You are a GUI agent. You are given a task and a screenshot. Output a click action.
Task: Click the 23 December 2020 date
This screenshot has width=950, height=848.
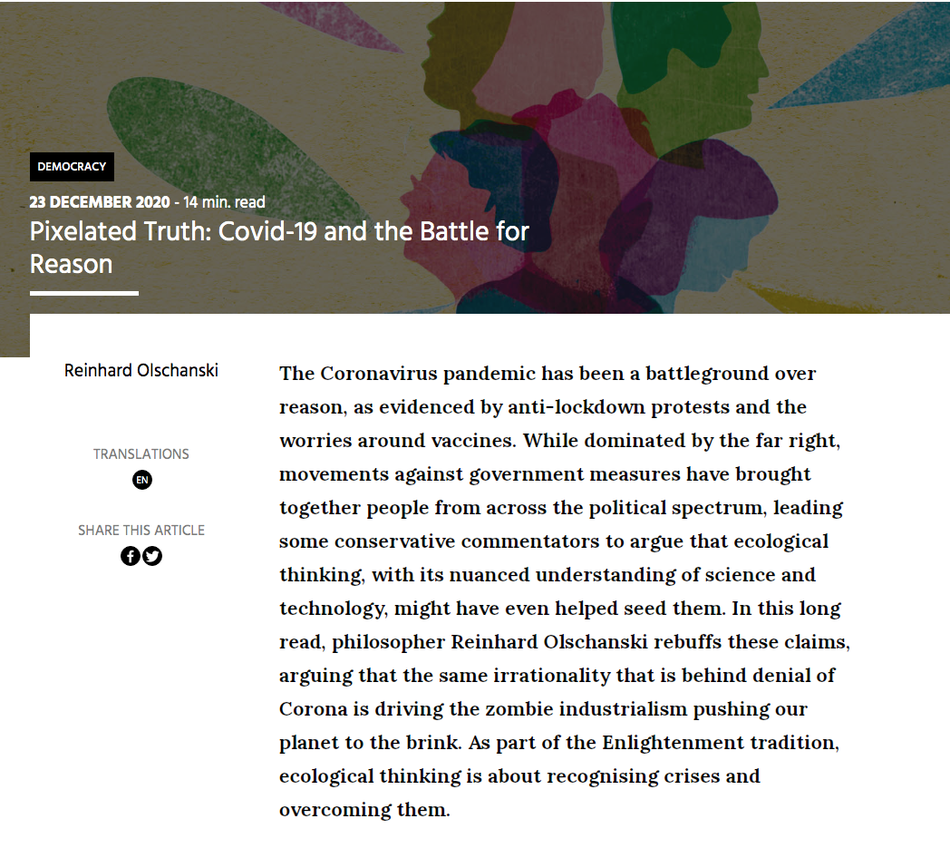click(x=100, y=202)
